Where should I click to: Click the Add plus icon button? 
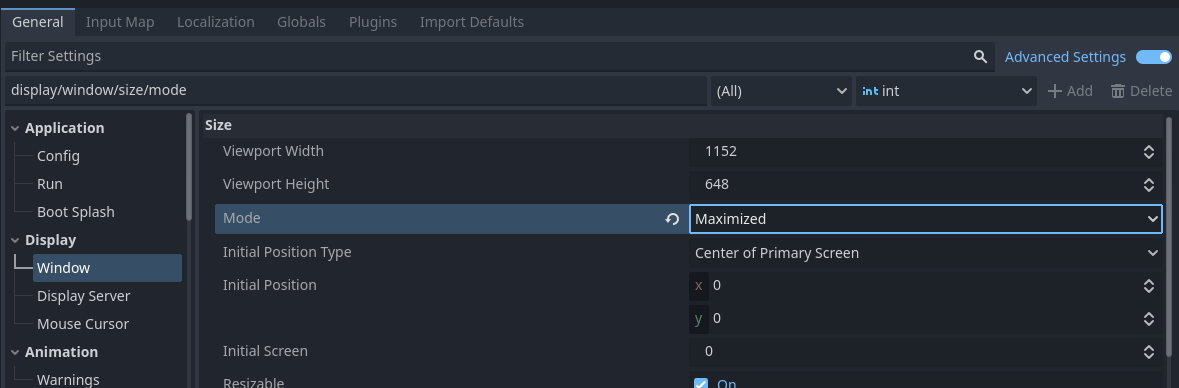click(x=1070, y=91)
